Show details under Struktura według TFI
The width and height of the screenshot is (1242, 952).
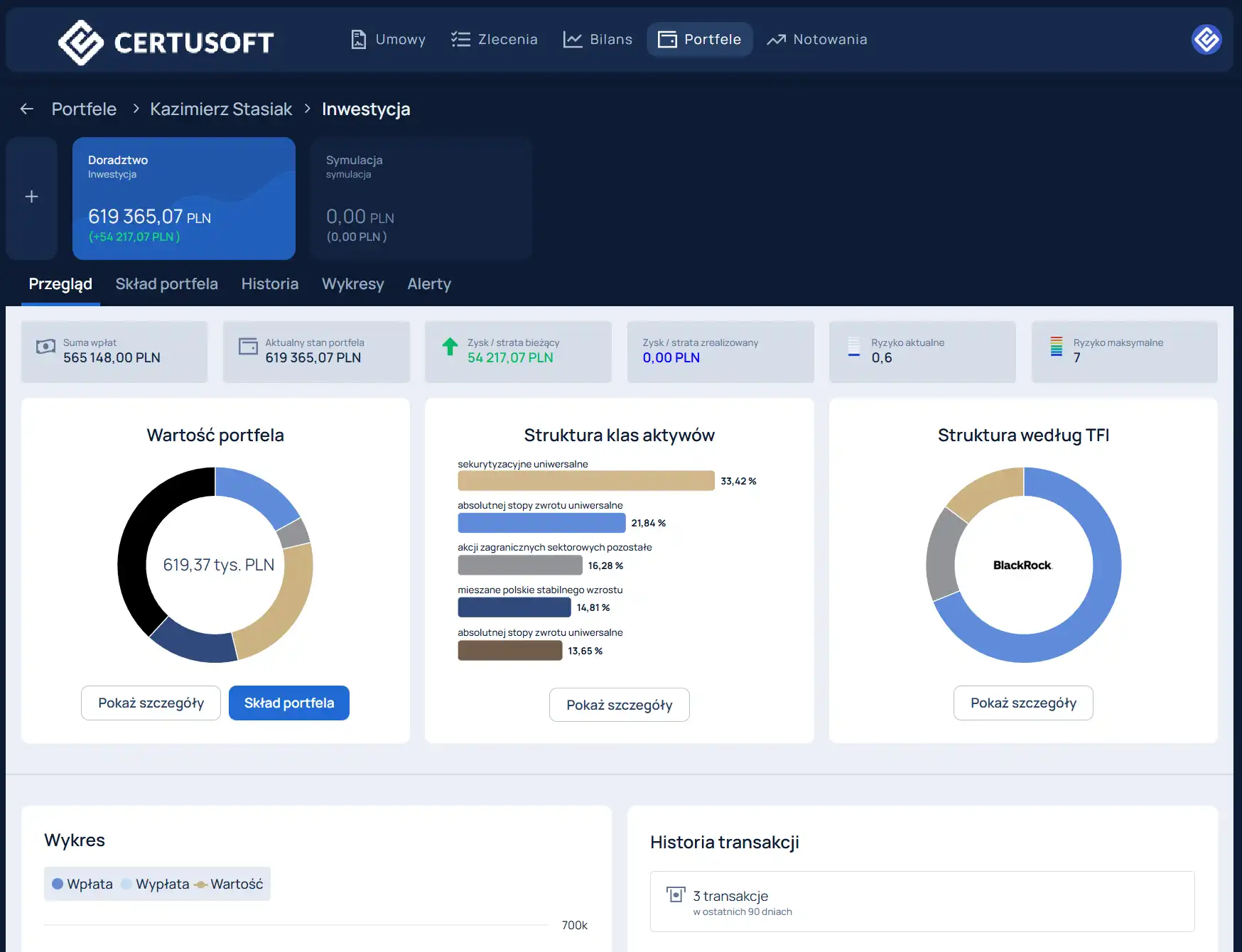click(1022, 703)
